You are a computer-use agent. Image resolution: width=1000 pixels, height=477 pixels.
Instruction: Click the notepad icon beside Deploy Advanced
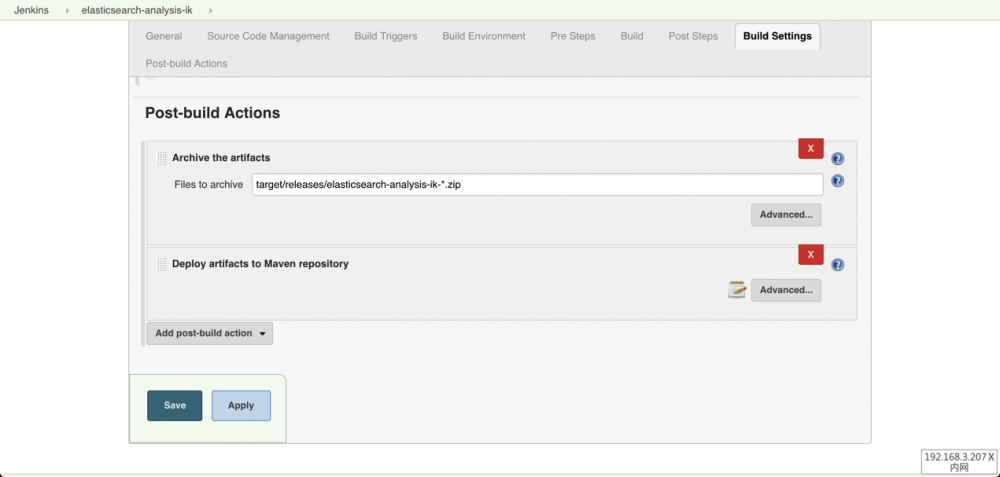coord(737,290)
